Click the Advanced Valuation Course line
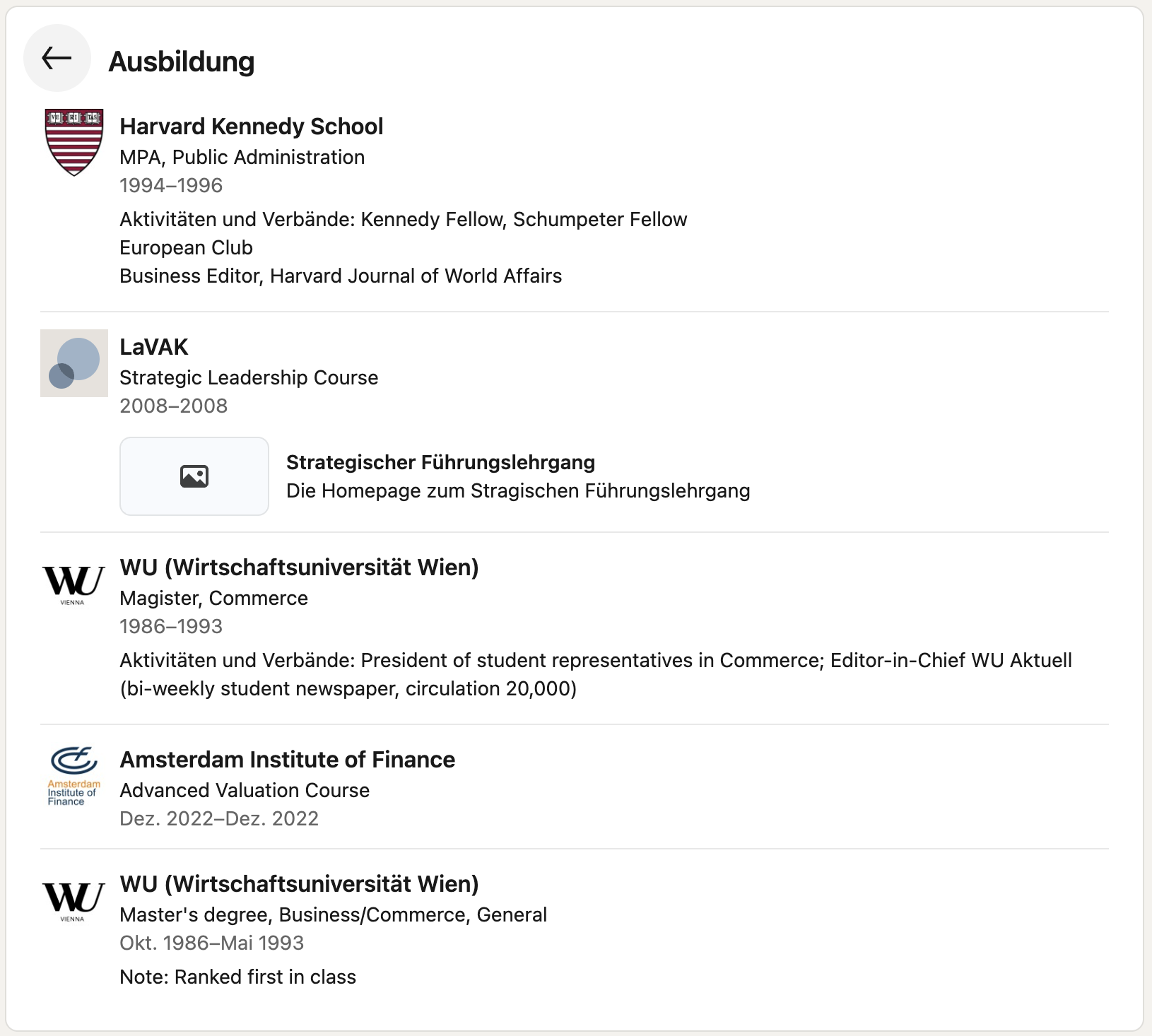Viewport: 1152px width, 1036px height. pyautogui.click(x=245, y=790)
